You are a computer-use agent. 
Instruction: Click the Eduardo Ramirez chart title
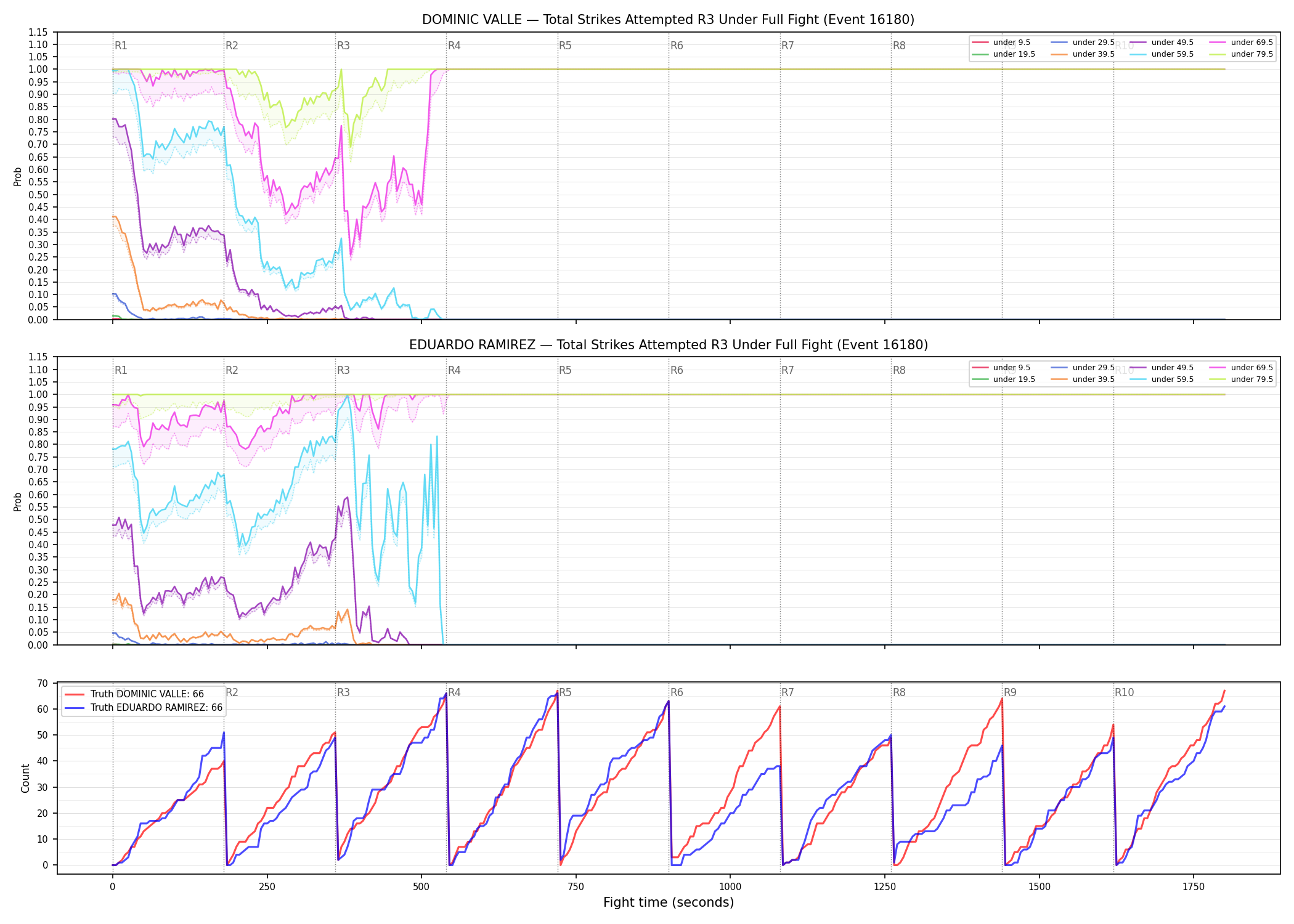click(669, 345)
